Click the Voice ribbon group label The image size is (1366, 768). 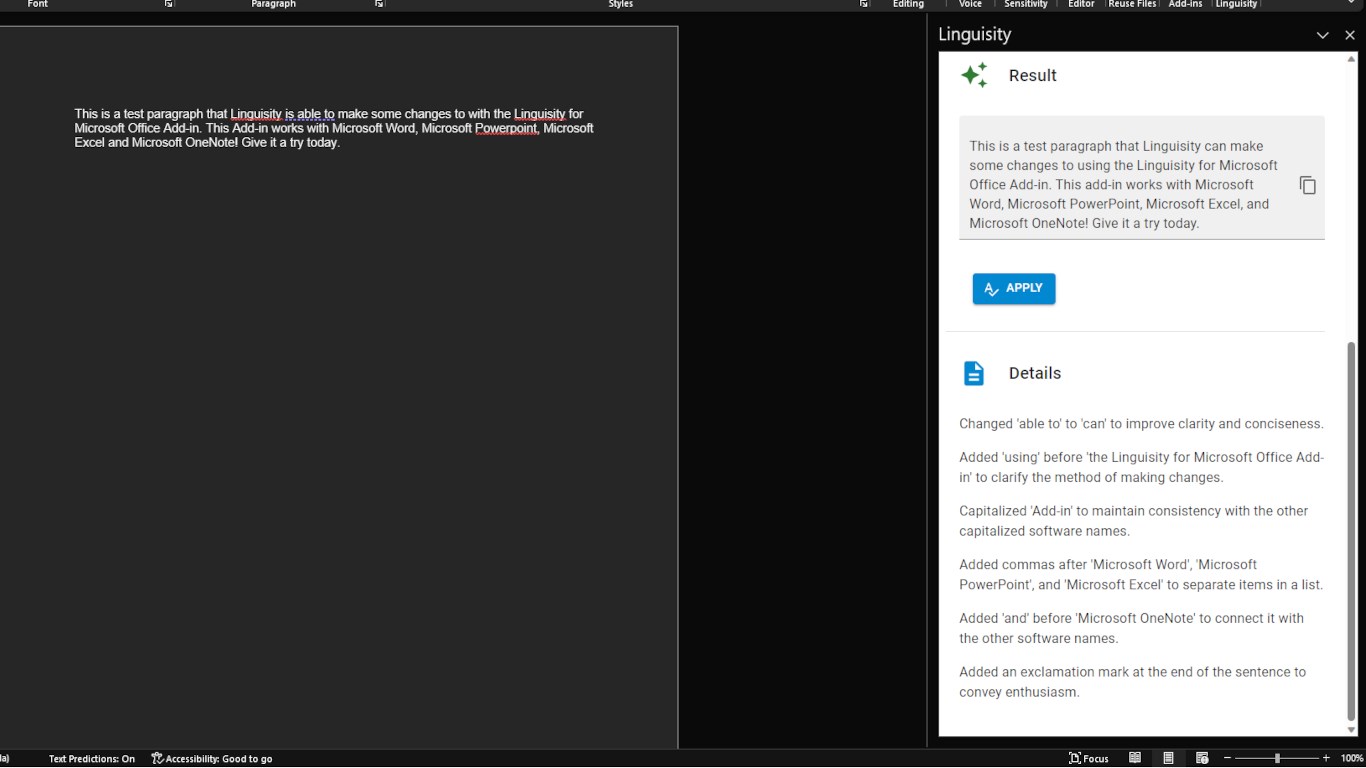pyautogui.click(x=970, y=4)
